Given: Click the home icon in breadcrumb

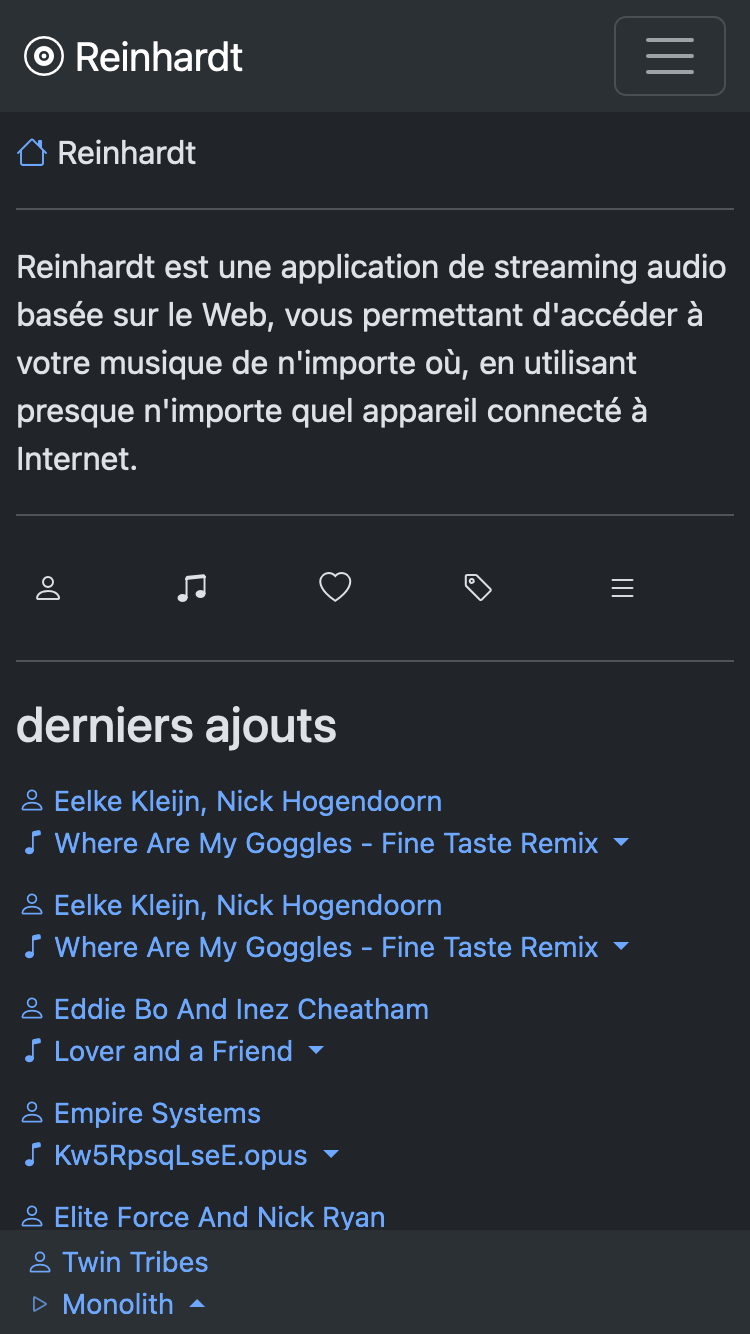Looking at the screenshot, I should 32,153.
